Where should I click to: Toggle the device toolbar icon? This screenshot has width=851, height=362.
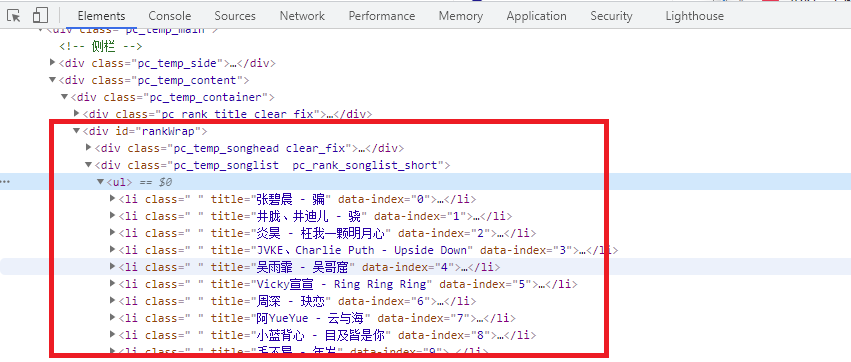(40, 15)
